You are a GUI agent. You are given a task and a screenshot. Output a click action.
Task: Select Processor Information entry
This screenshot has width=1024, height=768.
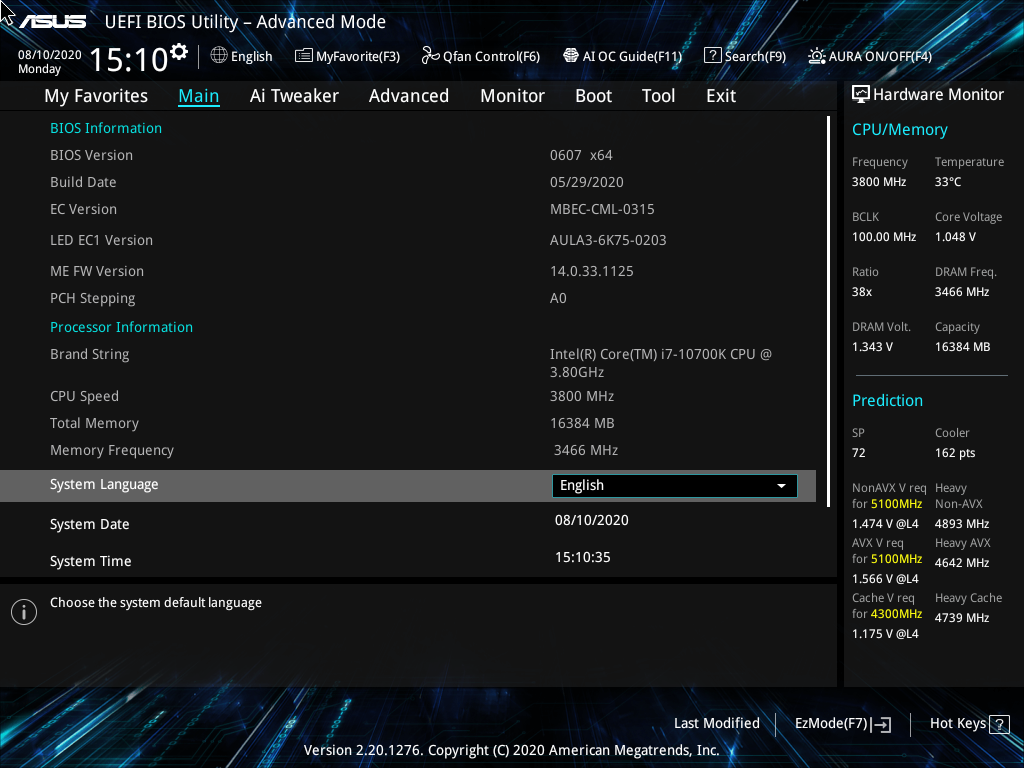click(x=121, y=326)
